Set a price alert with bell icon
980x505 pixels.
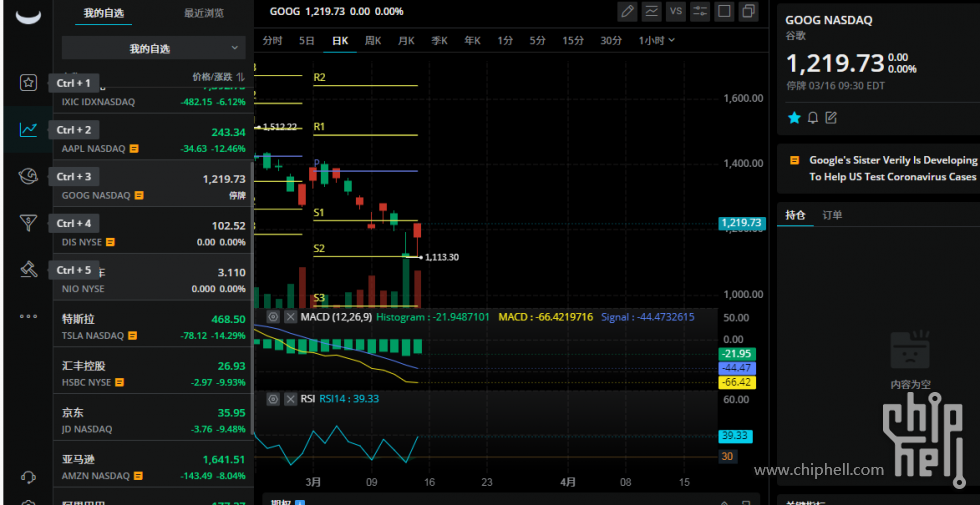[x=812, y=118]
